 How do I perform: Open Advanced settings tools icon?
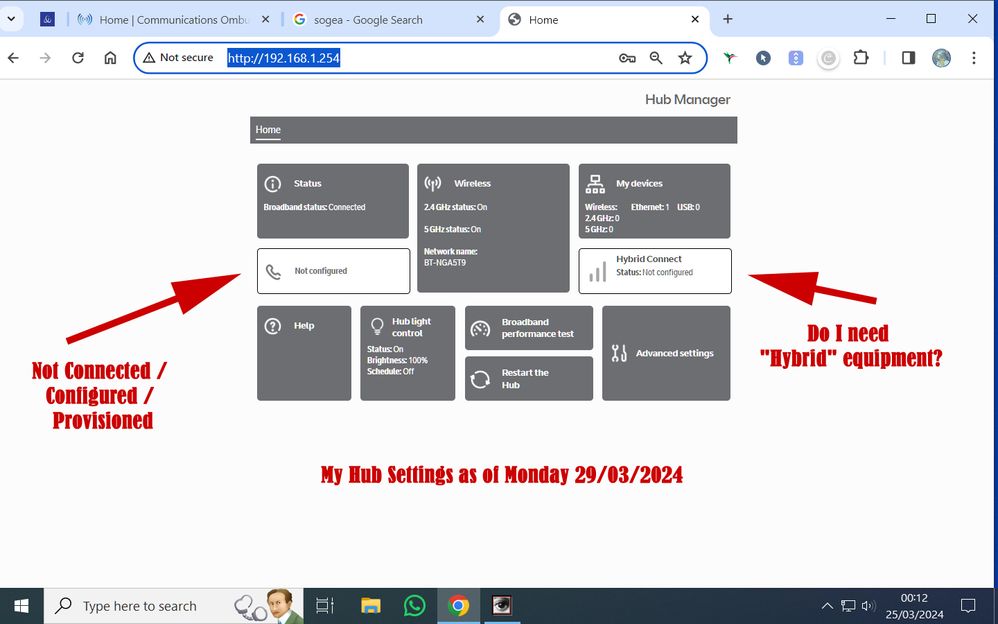coord(619,353)
